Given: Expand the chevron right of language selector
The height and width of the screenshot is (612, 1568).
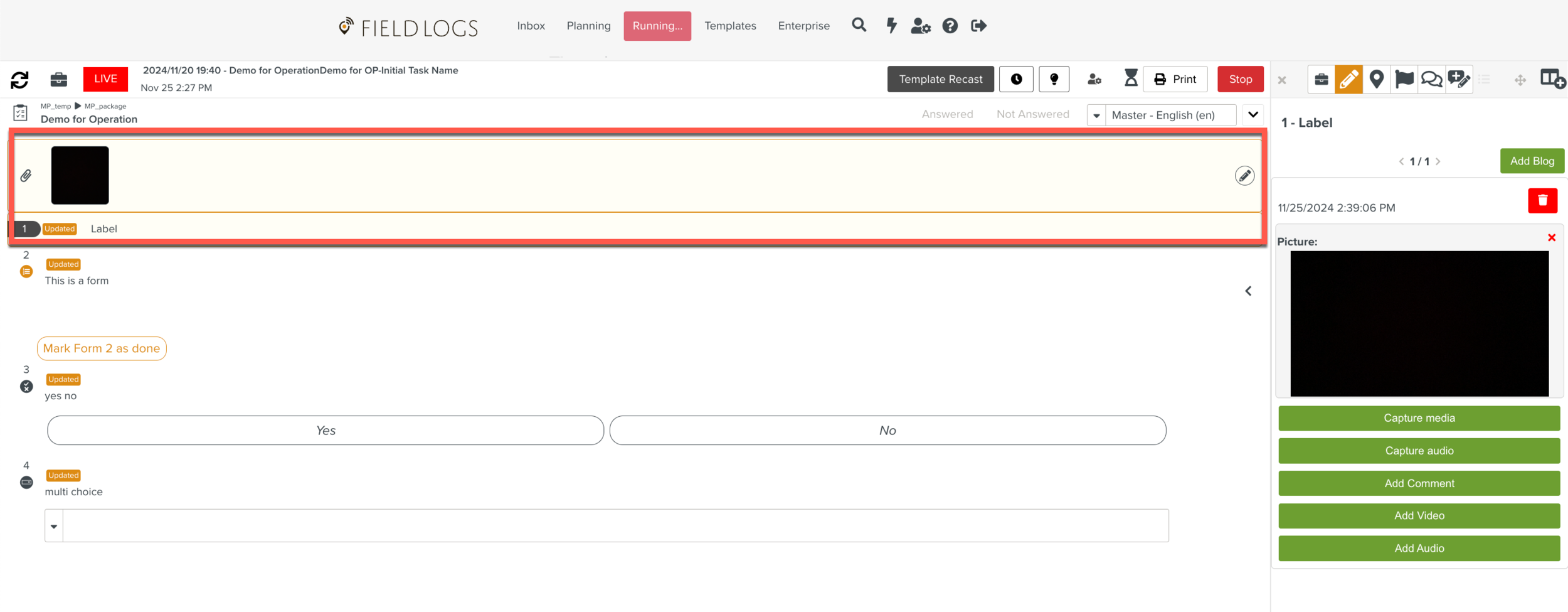Looking at the screenshot, I should pyautogui.click(x=1253, y=115).
